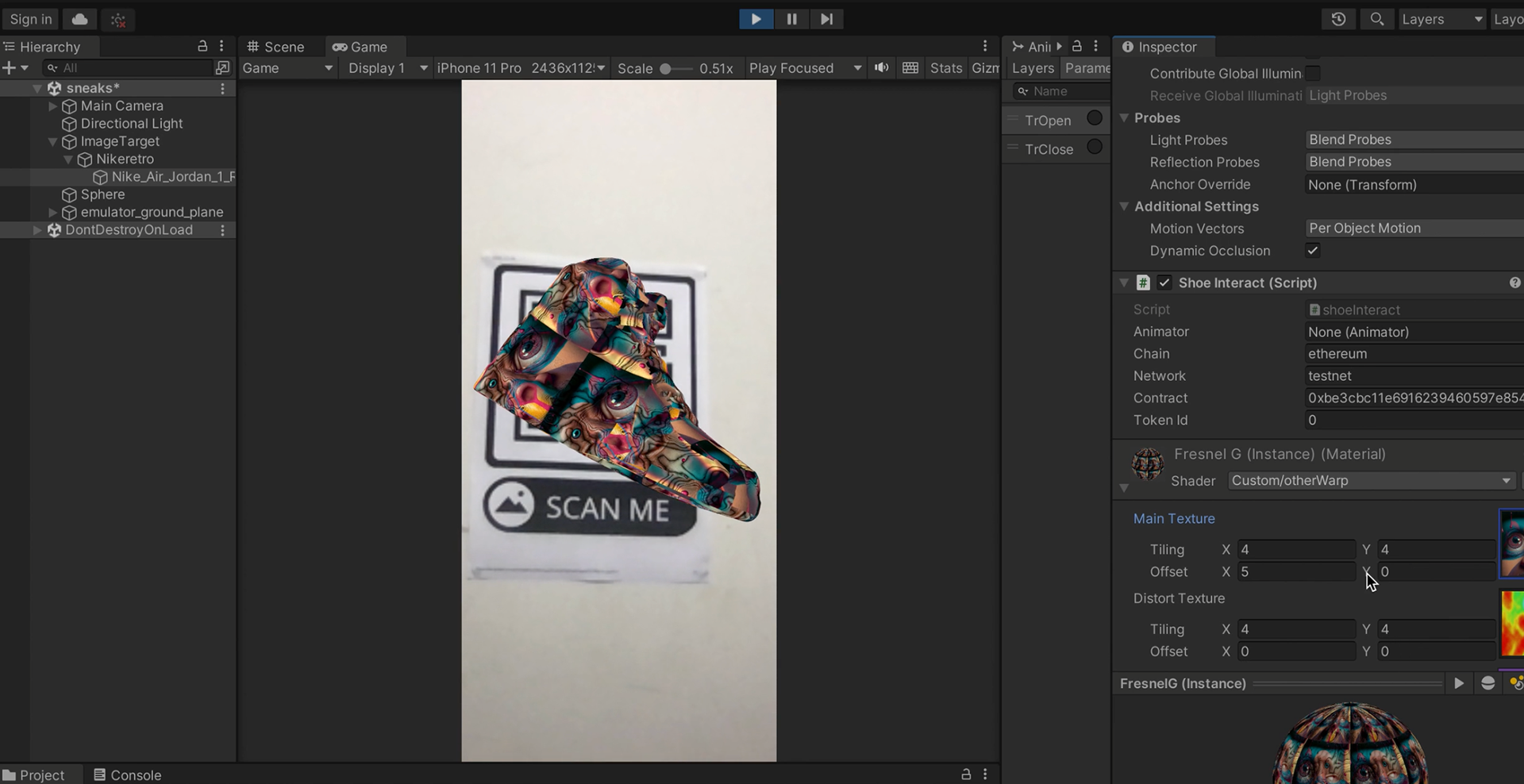Open the Shader Custom/otherWarp dropdown
The height and width of the screenshot is (784, 1524).
coord(1371,480)
